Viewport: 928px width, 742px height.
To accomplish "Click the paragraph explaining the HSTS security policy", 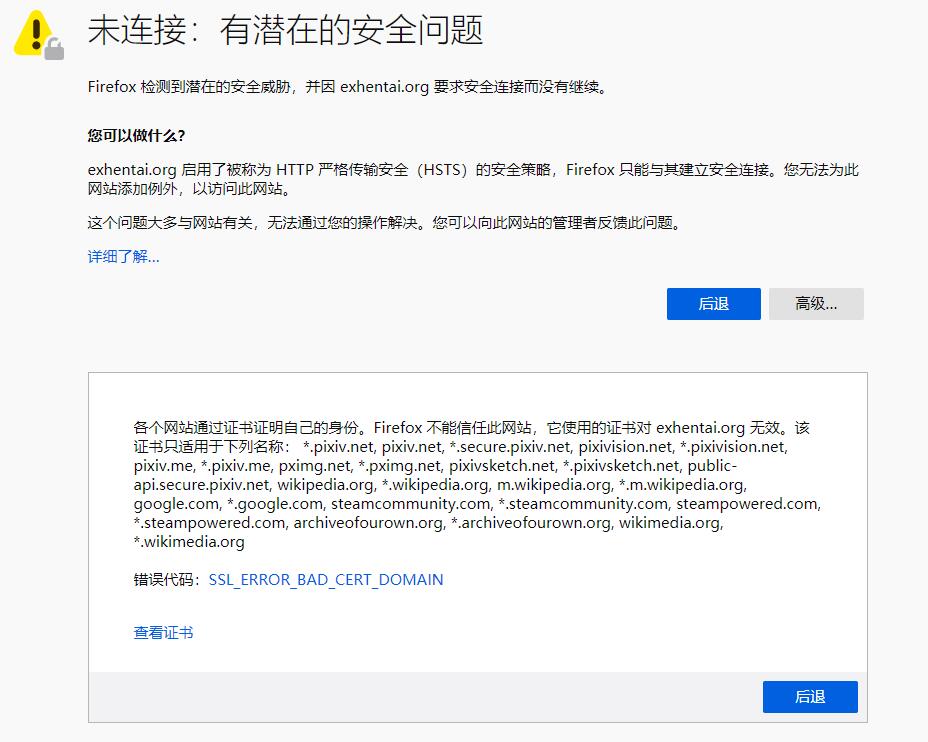I will point(472,179).
